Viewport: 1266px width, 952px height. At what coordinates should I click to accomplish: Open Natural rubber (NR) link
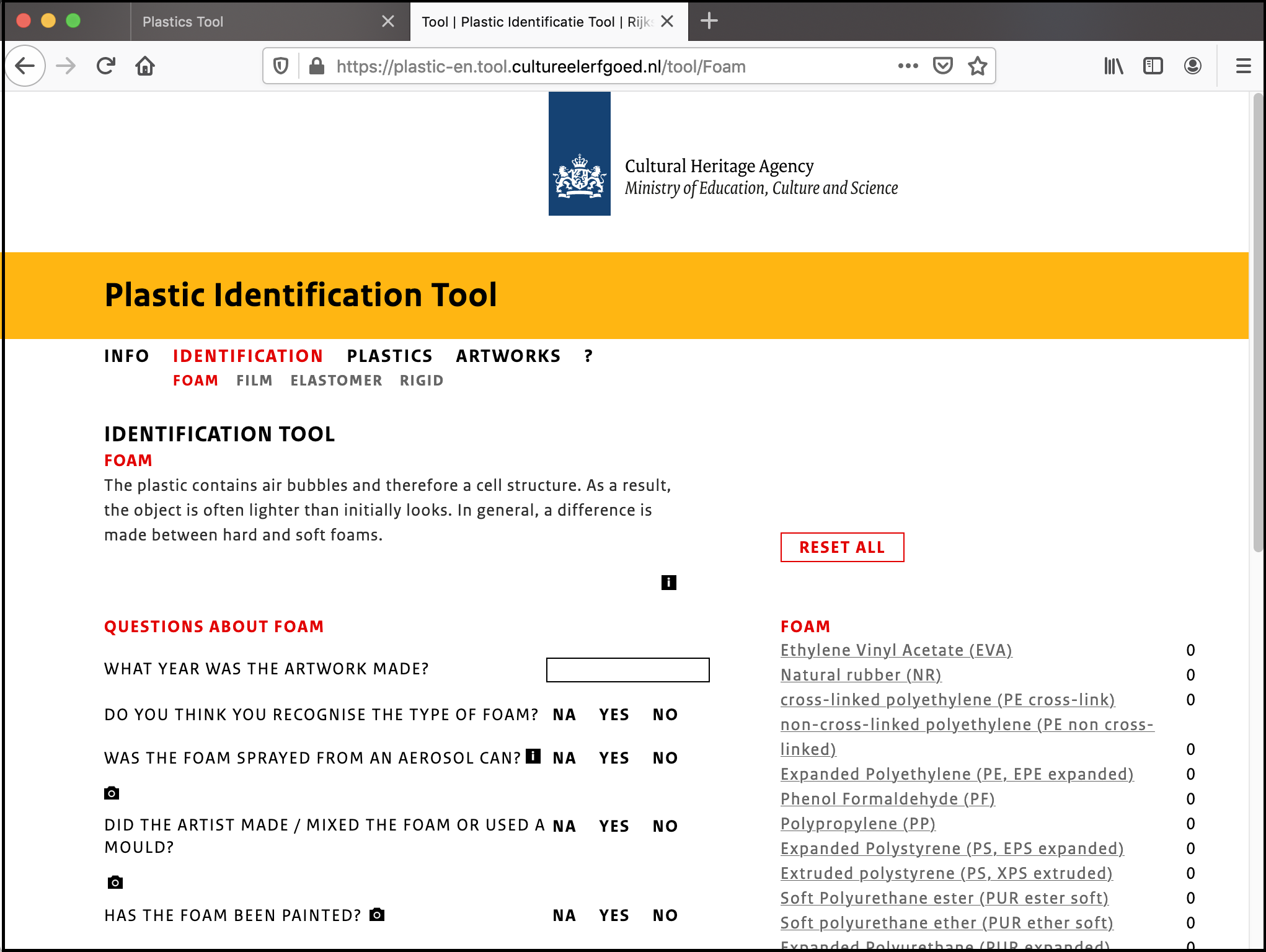861,675
